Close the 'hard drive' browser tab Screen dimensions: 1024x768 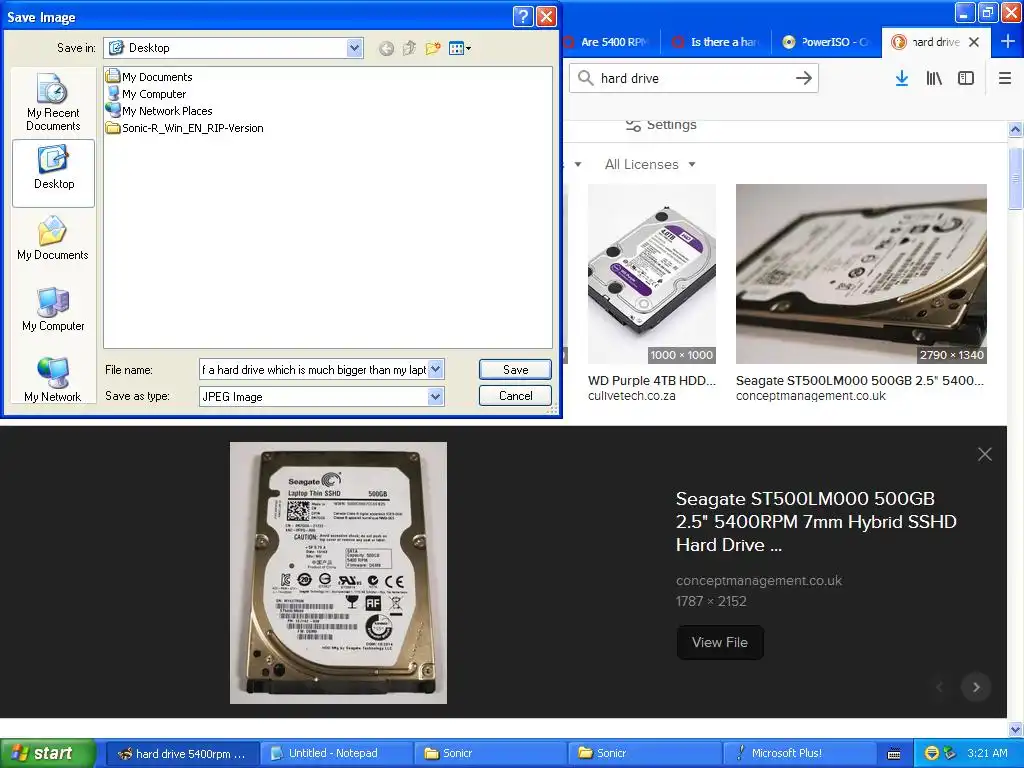coord(974,42)
